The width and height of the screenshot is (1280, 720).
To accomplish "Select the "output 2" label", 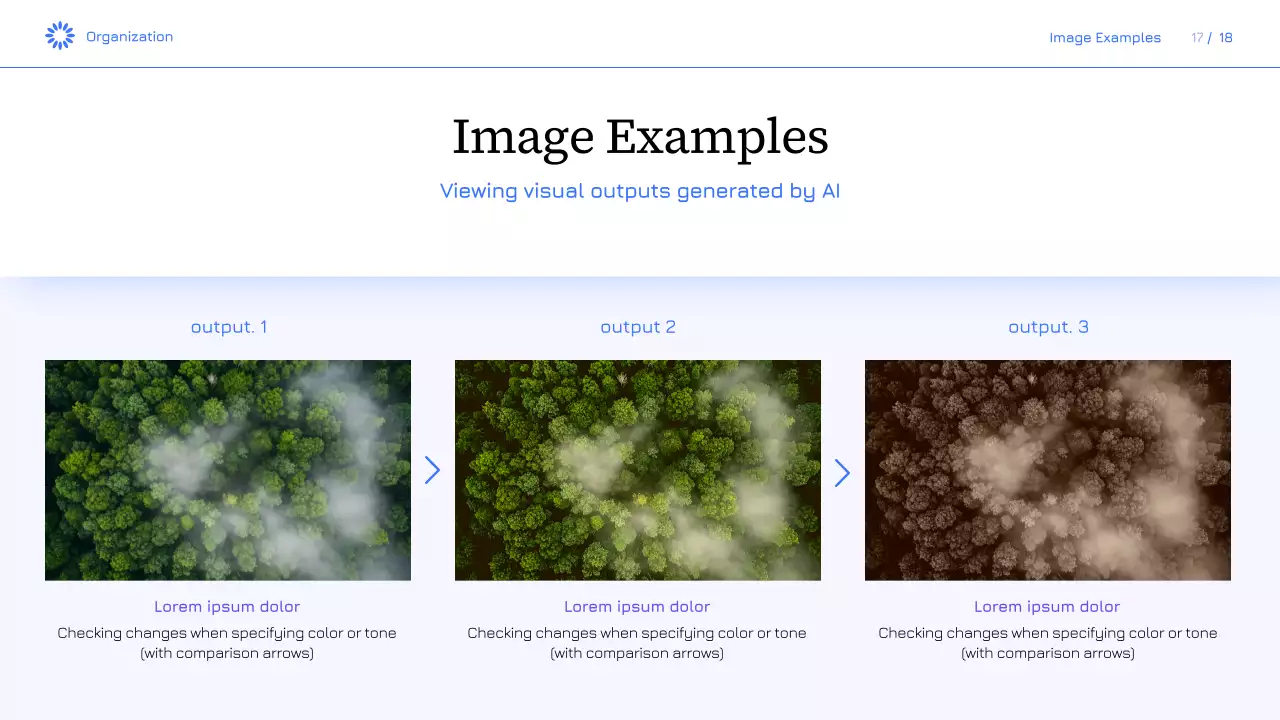I will click(x=638, y=327).
